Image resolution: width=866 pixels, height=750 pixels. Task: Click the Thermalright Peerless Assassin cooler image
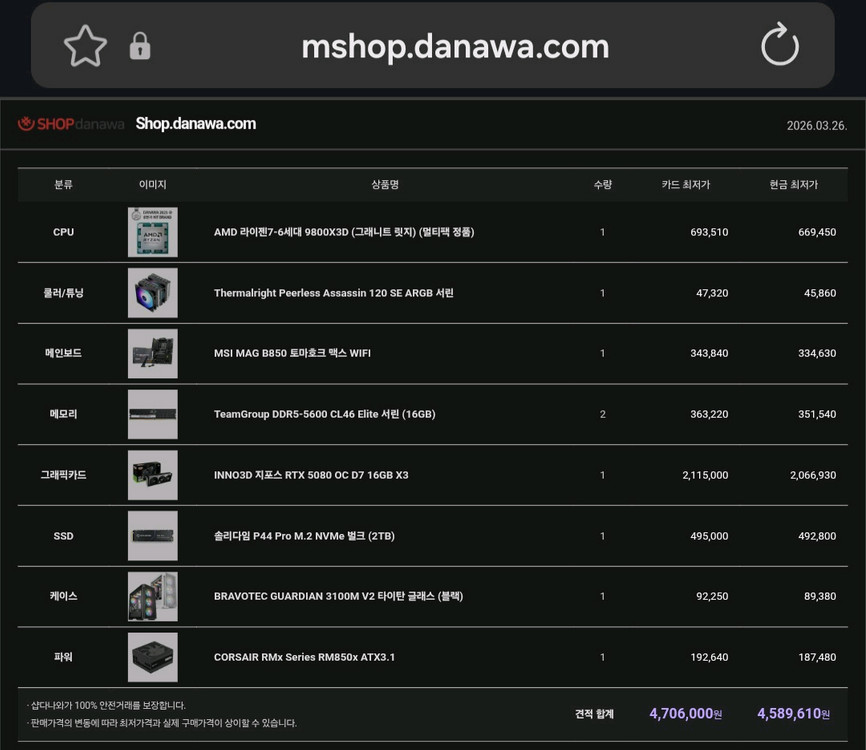pos(152,292)
